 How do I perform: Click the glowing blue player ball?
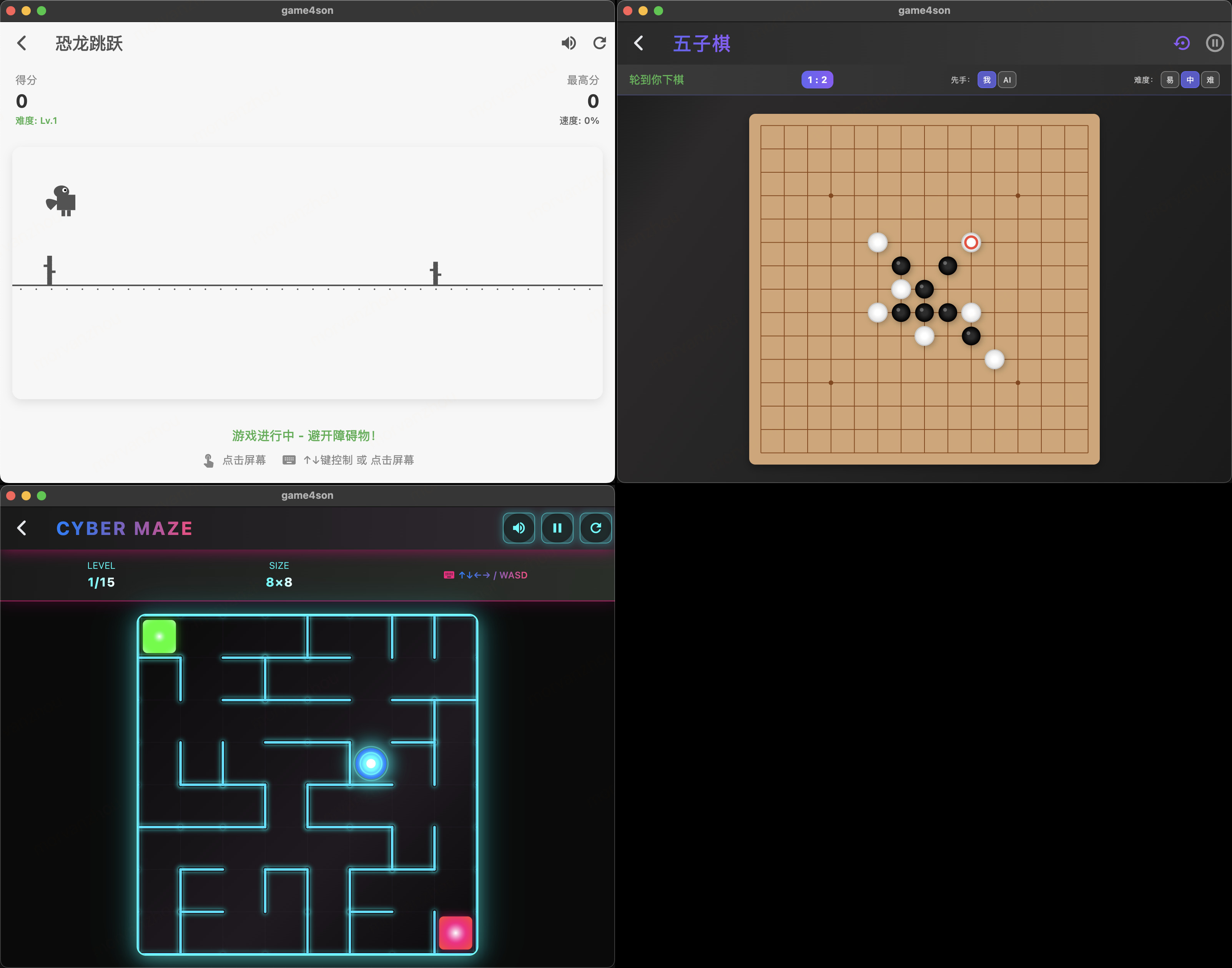(x=371, y=763)
